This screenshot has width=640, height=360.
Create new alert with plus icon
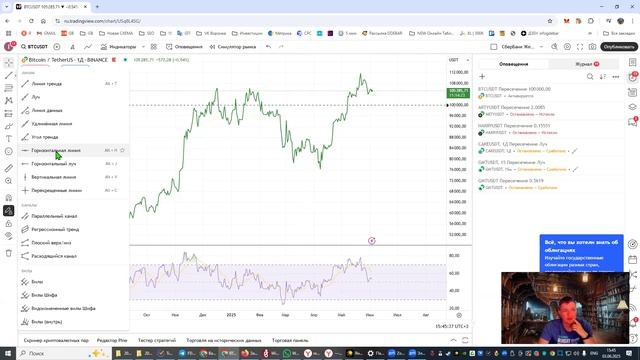pyautogui.click(x=482, y=77)
